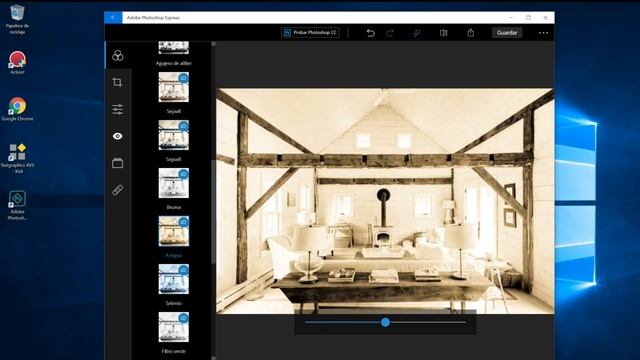Click Probar Photoshop CC button
The width and height of the screenshot is (640, 360).
[x=311, y=33]
